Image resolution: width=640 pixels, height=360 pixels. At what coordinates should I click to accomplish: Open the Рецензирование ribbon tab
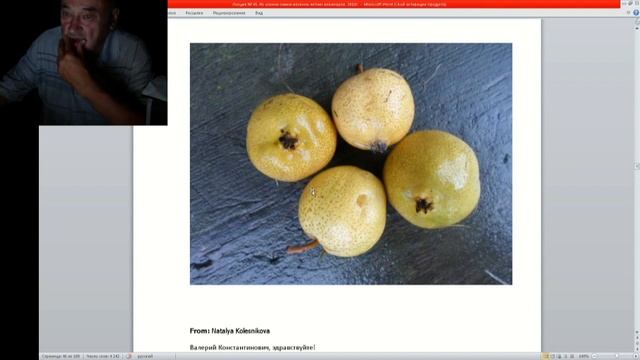pyautogui.click(x=229, y=13)
